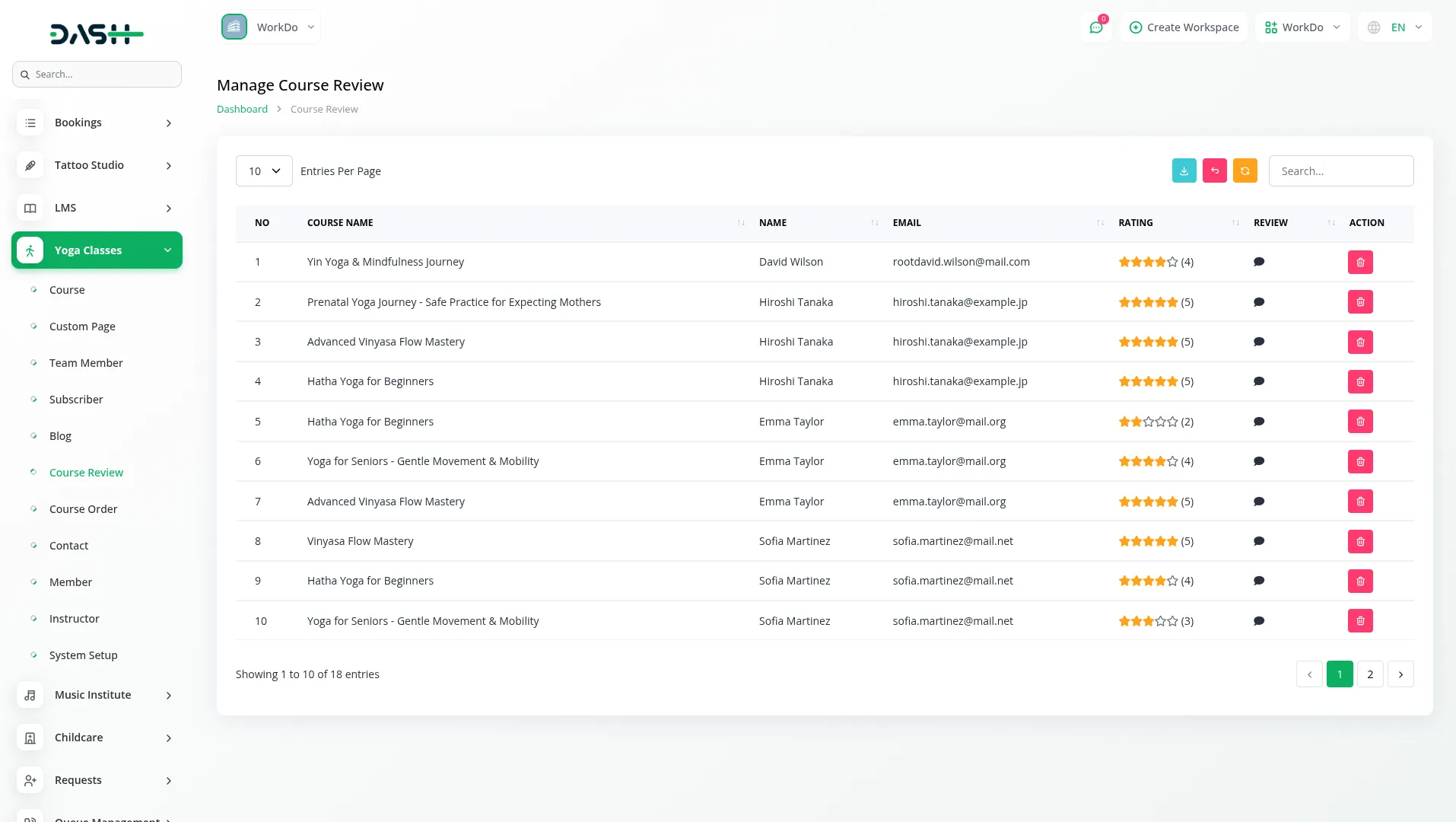Viewport: 1456px width, 822px height.
Task: Open the entries per page dropdown
Action: [264, 171]
